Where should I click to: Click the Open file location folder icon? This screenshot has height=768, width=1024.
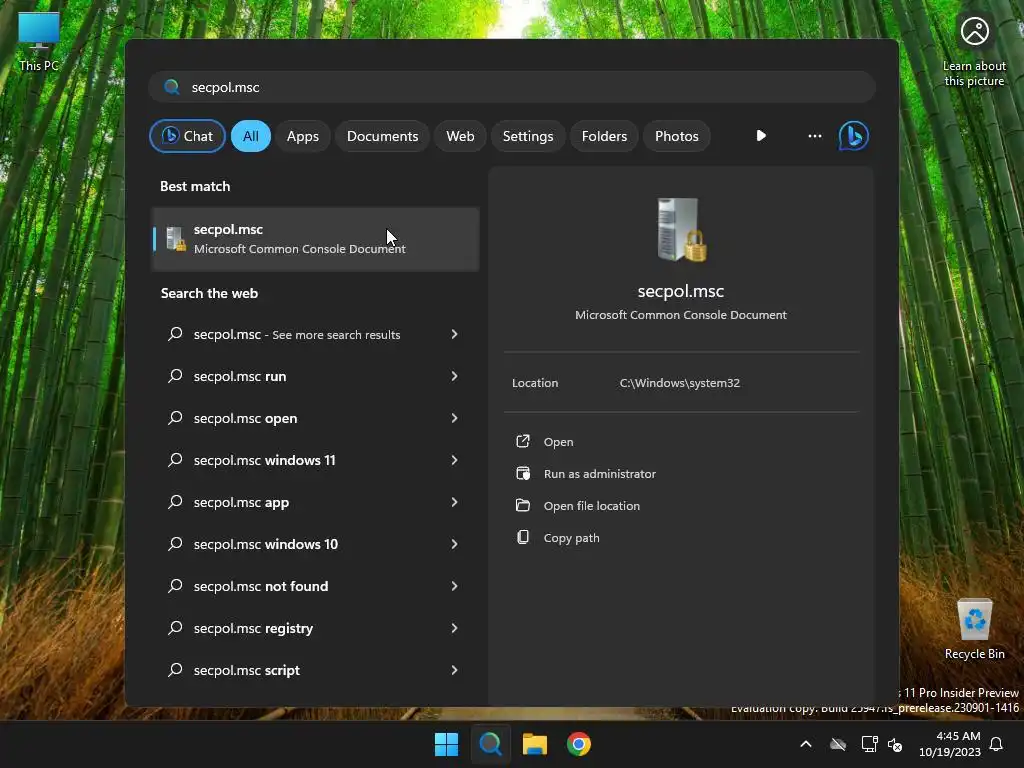click(x=523, y=505)
